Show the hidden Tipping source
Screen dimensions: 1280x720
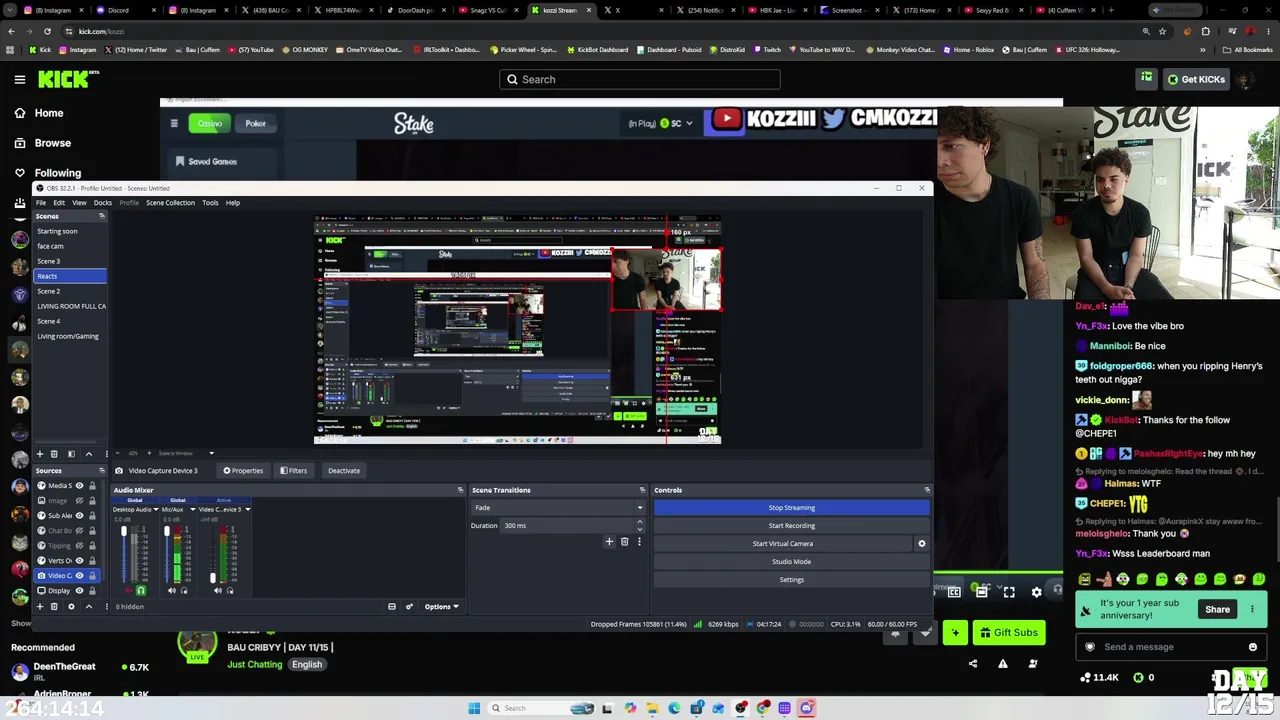[x=79, y=546]
